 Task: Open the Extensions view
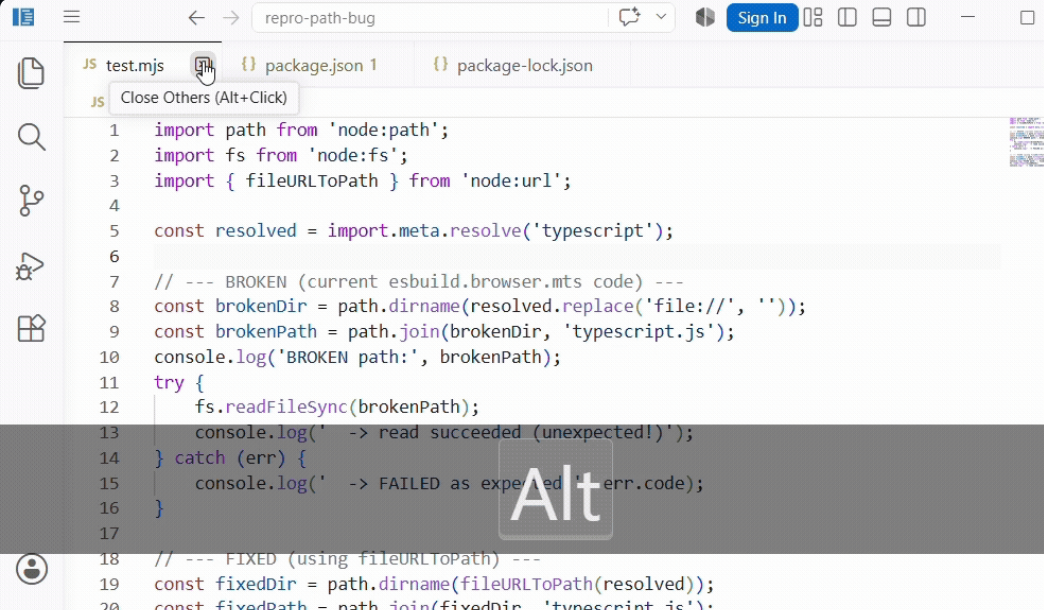31,328
